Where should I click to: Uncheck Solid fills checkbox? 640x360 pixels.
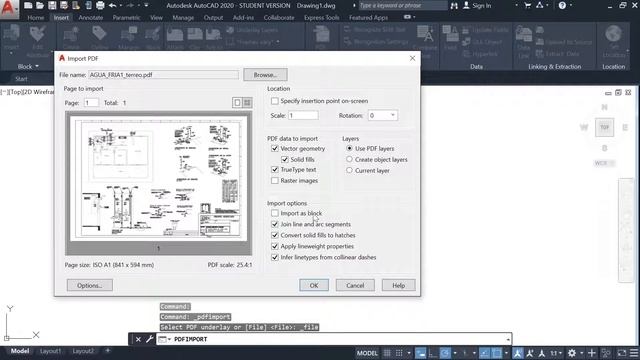pos(285,159)
